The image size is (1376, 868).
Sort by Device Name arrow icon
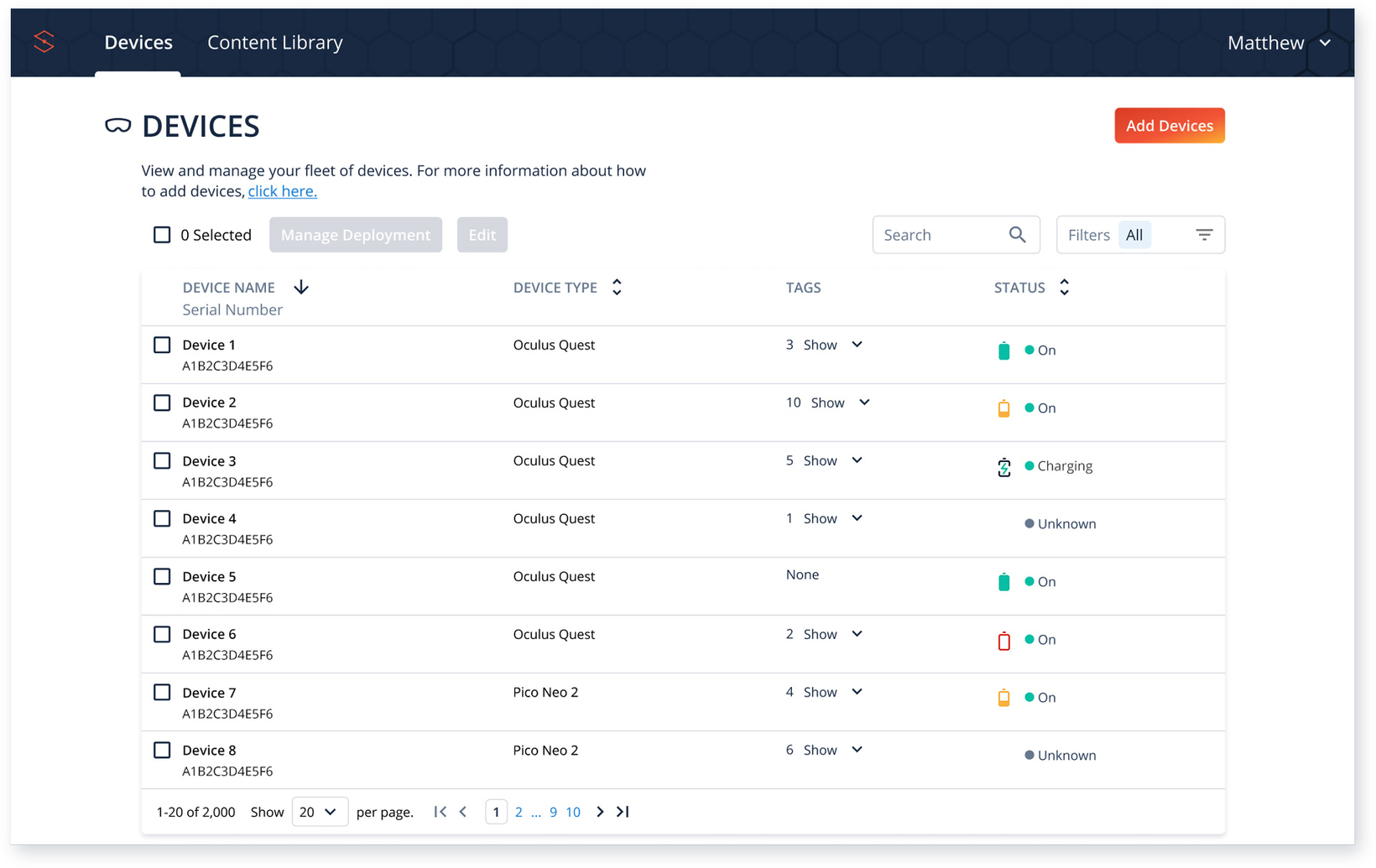pyautogui.click(x=301, y=288)
